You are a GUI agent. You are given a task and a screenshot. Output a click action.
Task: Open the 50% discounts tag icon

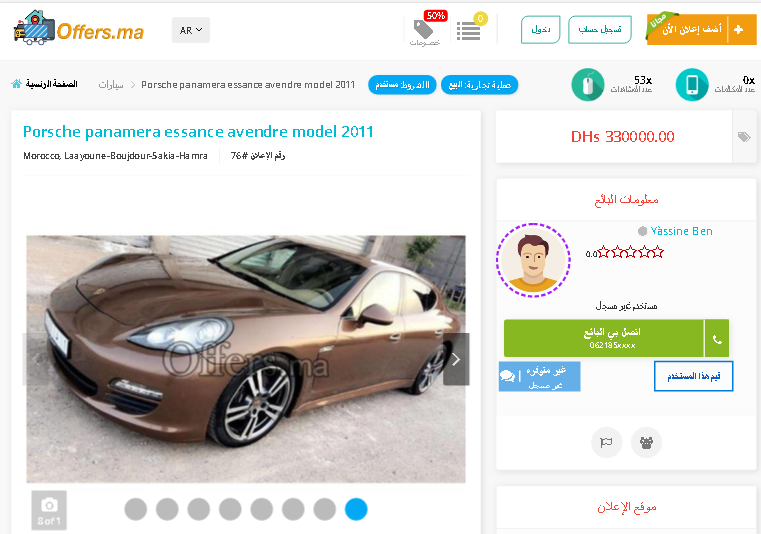pos(425,29)
